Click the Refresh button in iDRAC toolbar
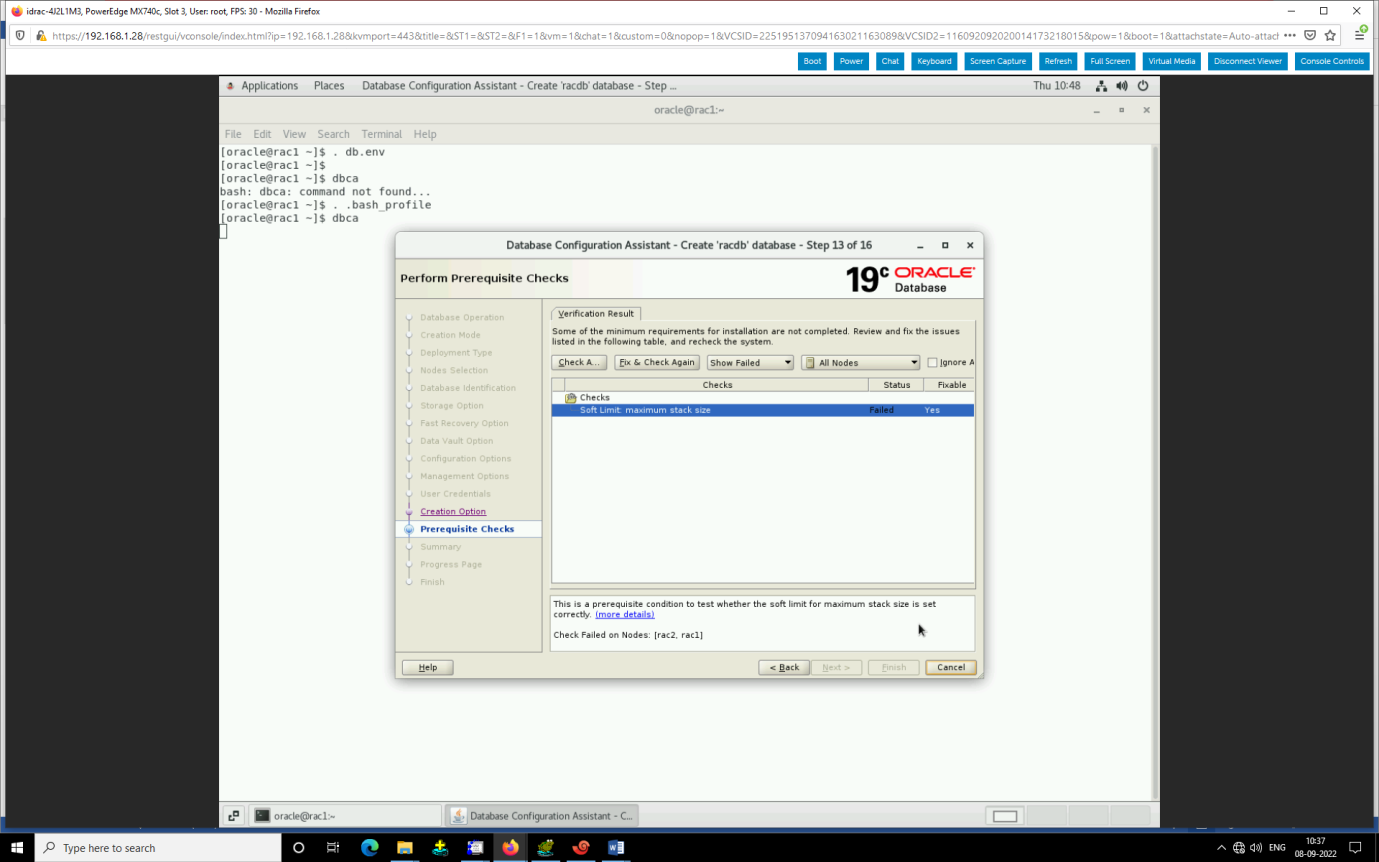This screenshot has height=862, width=1379. (1058, 61)
